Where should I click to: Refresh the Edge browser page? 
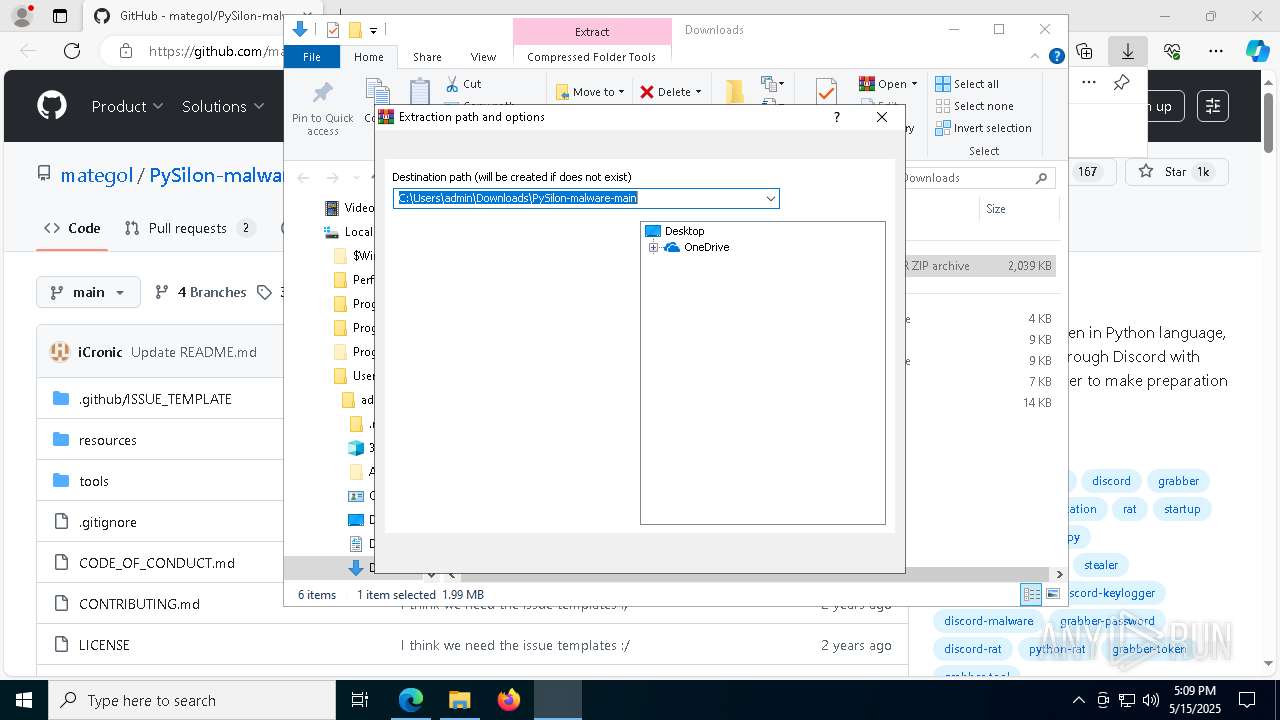coord(72,51)
